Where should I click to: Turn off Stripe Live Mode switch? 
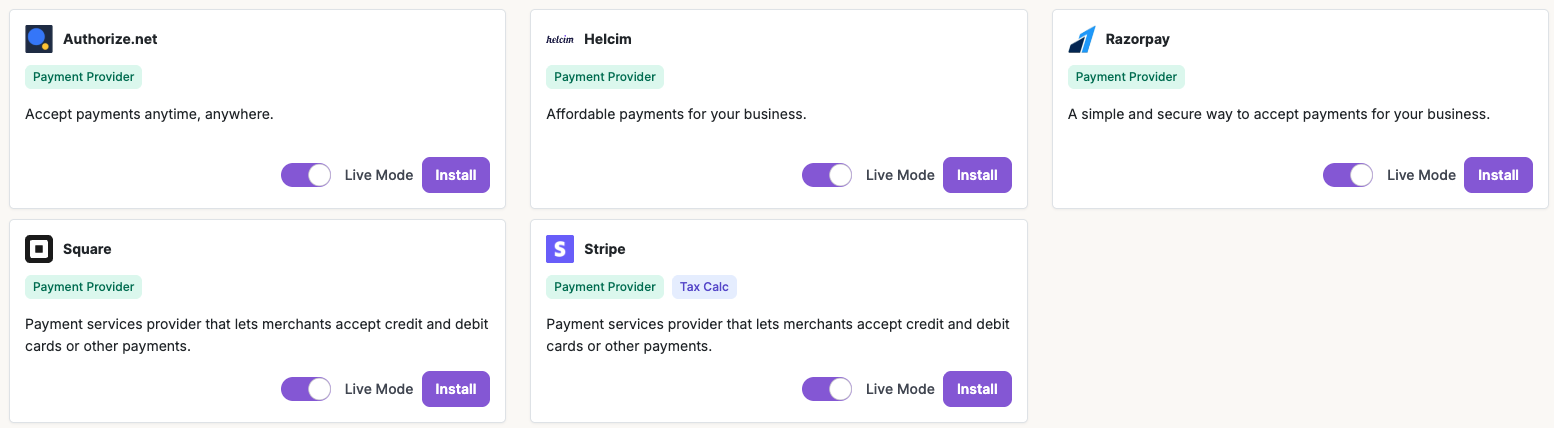tap(827, 389)
